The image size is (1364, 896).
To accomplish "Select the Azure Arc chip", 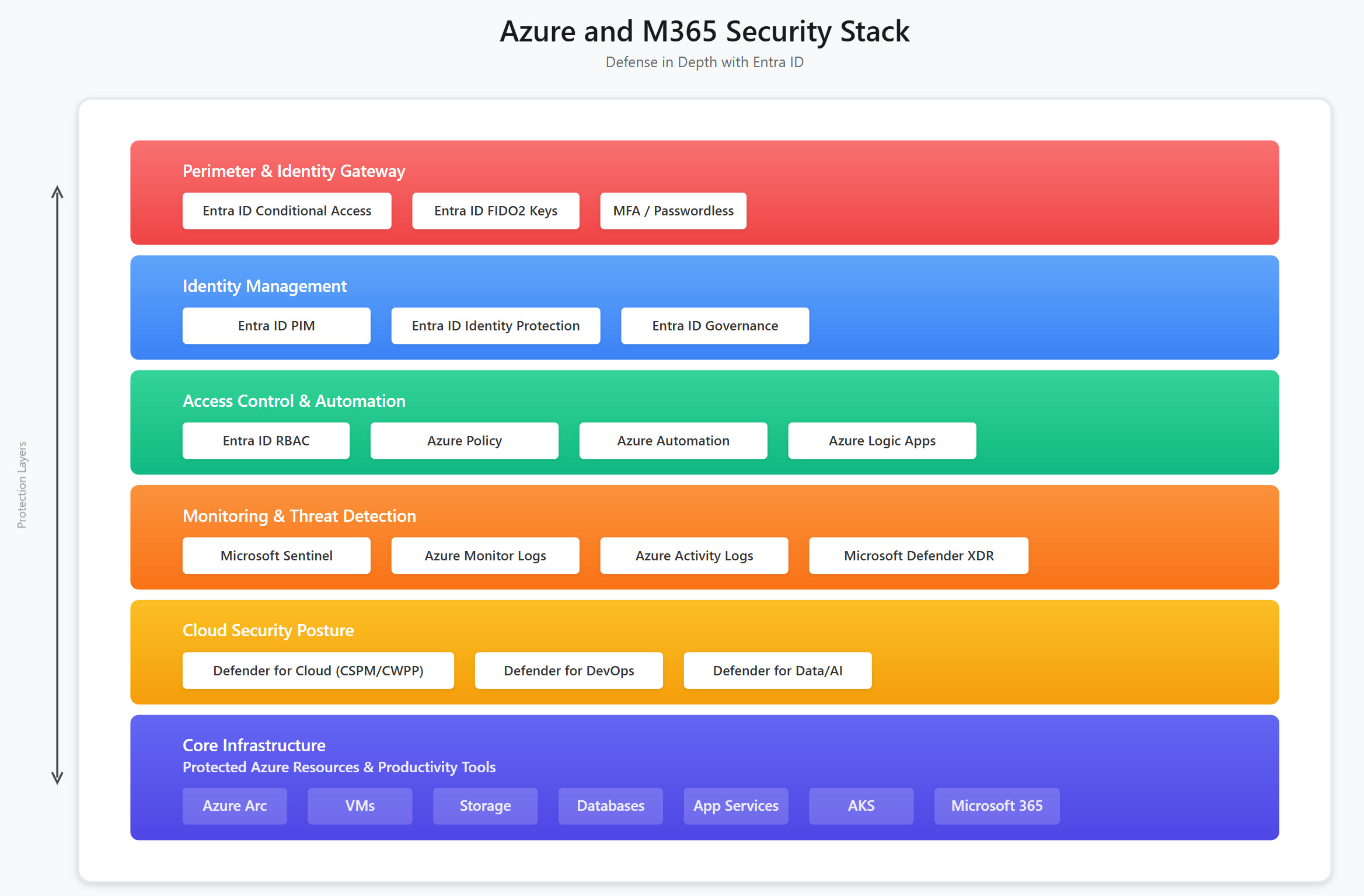I will click(235, 806).
